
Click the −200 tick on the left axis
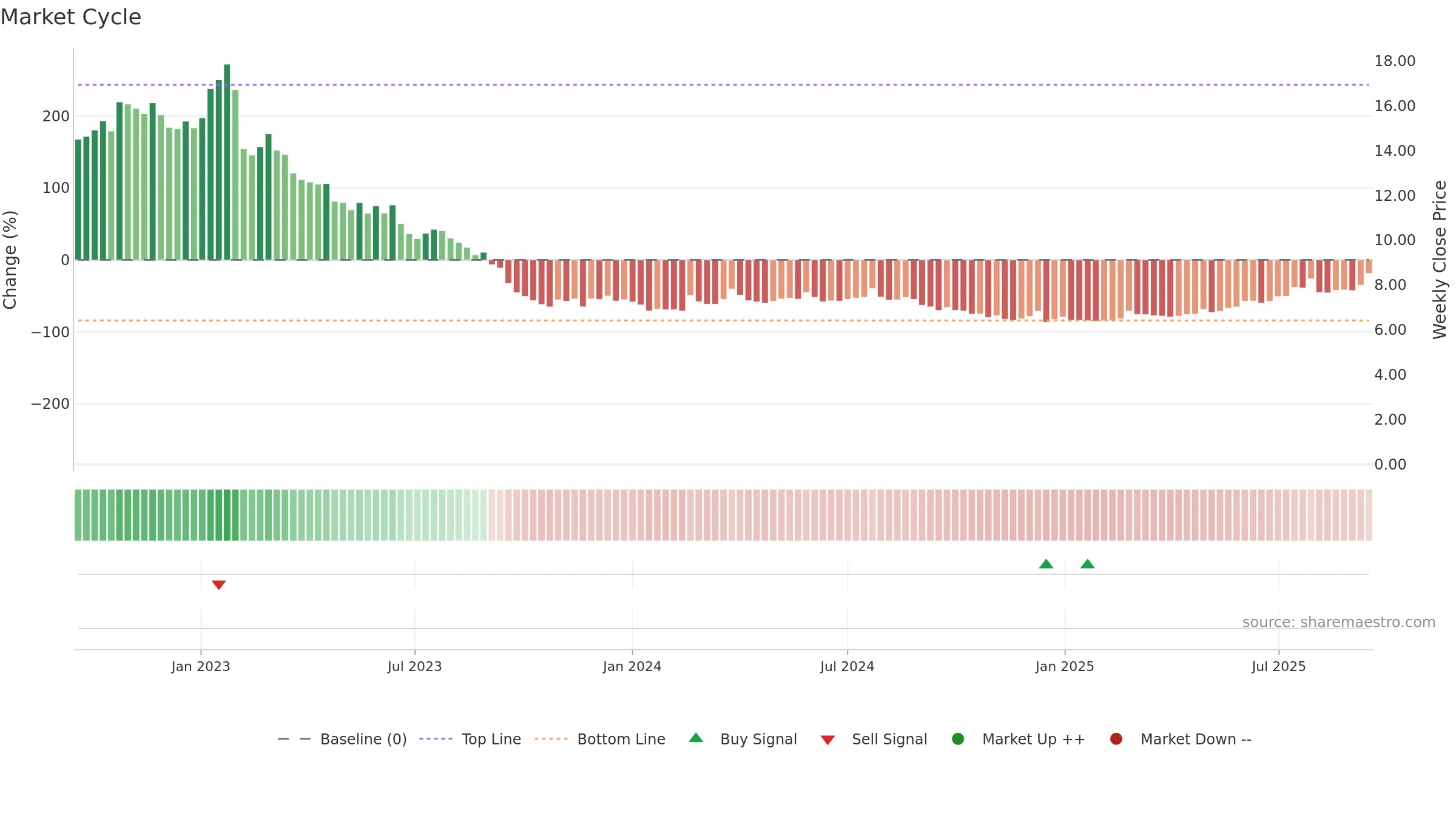(x=50, y=404)
